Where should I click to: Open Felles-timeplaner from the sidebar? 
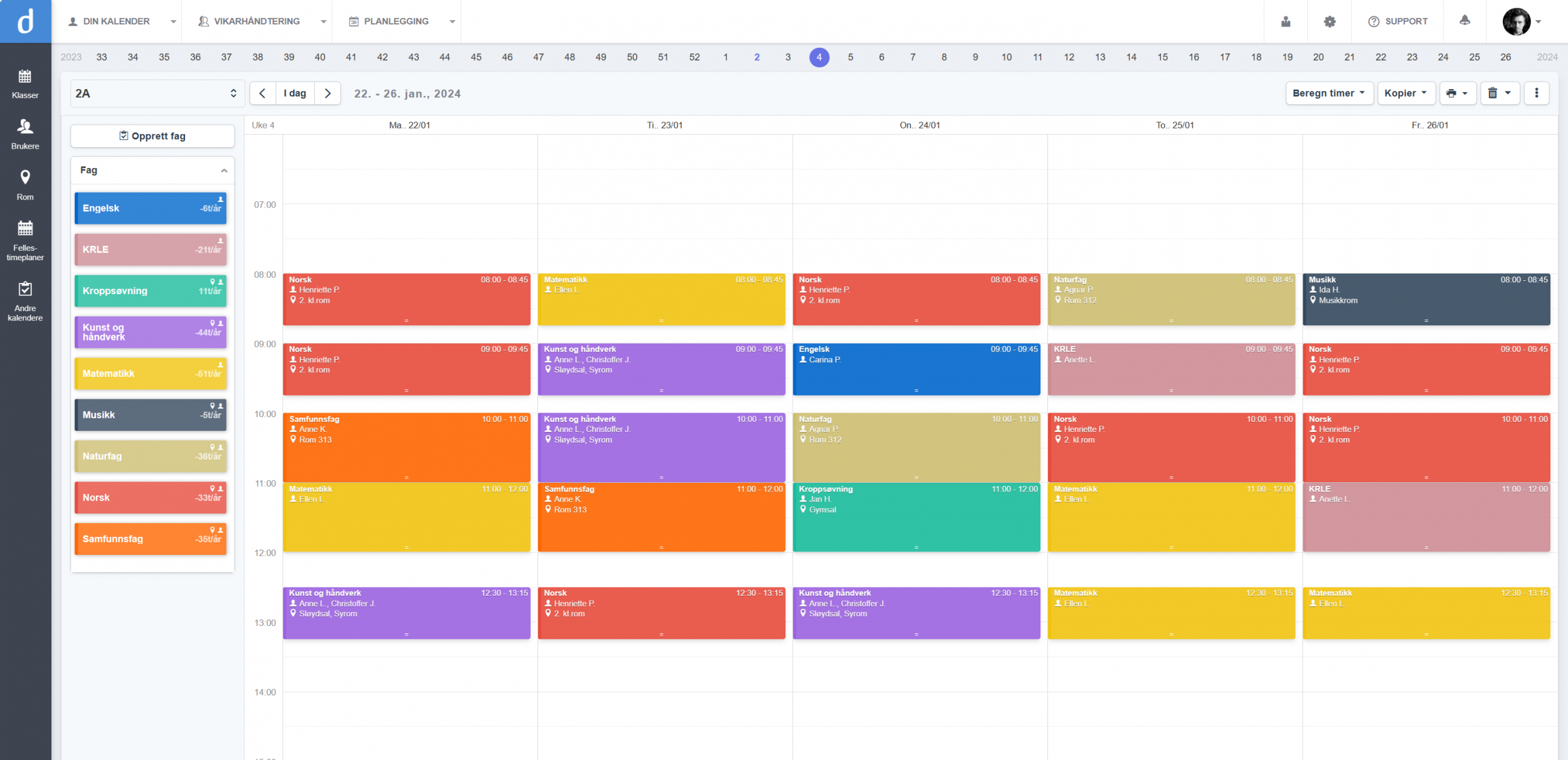tap(25, 237)
